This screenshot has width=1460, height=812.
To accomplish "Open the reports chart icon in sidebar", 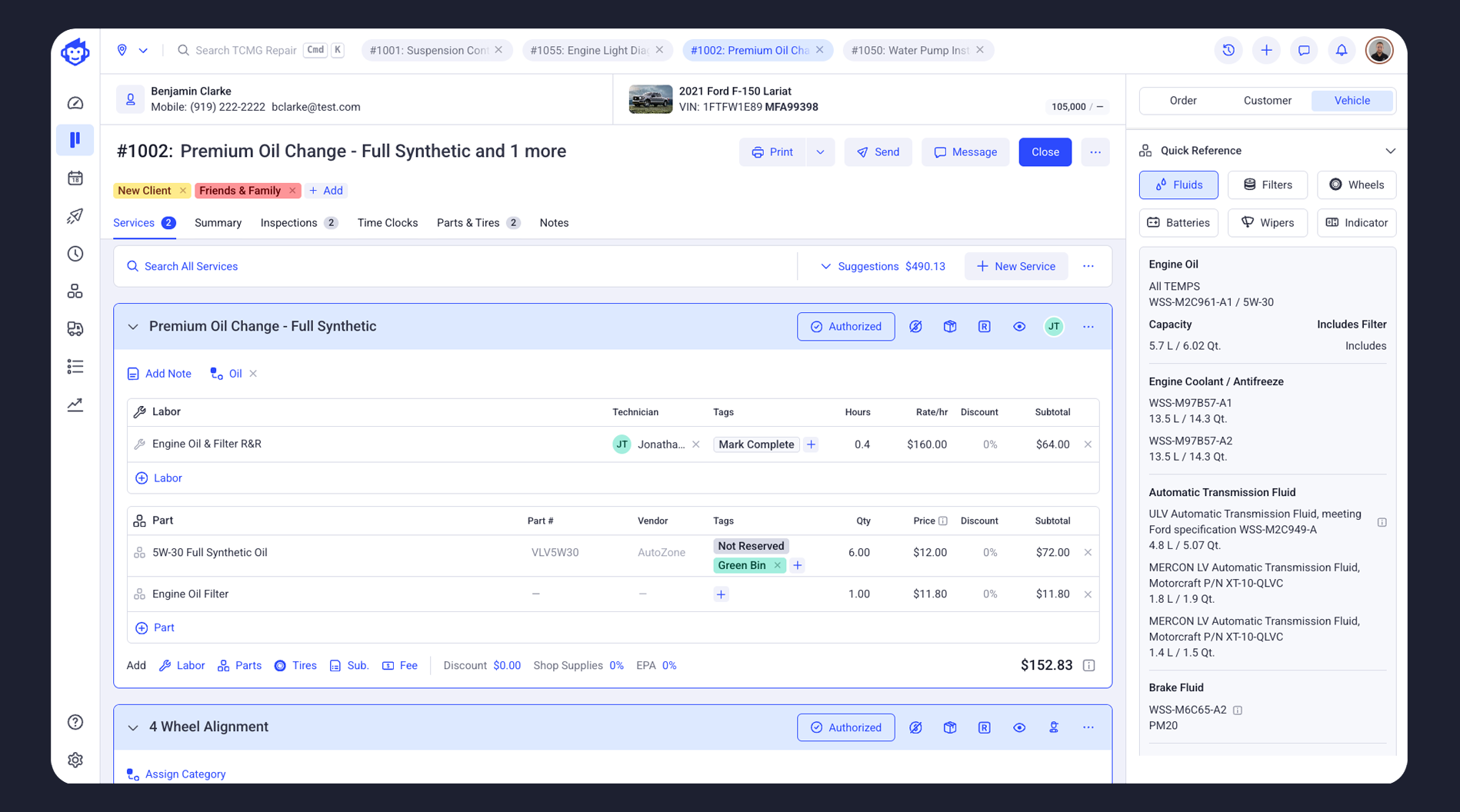I will pyautogui.click(x=75, y=404).
